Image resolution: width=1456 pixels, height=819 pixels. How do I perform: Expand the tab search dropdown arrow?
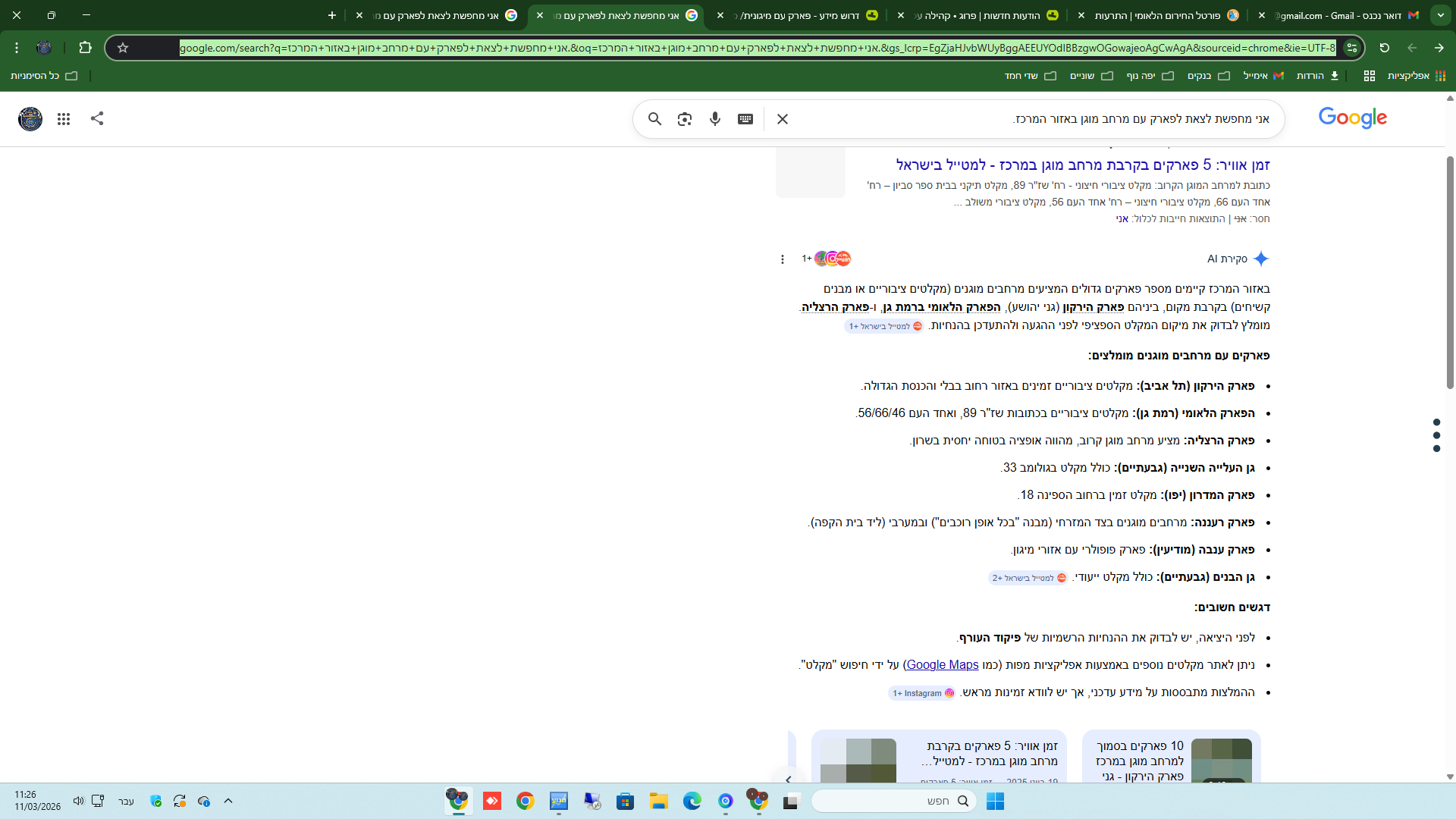[1440, 15]
